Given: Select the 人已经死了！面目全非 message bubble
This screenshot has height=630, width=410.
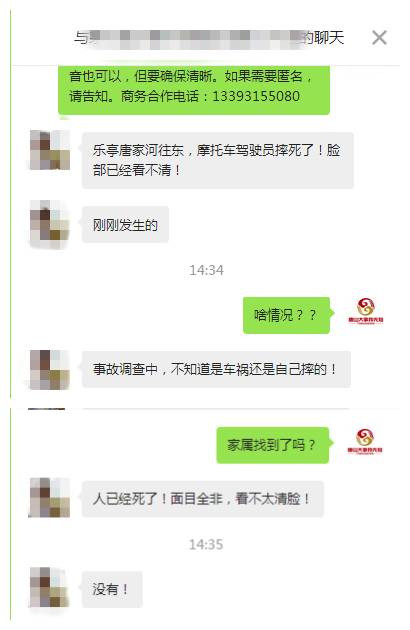Looking at the screenshot, I should [x=203, y=499].
